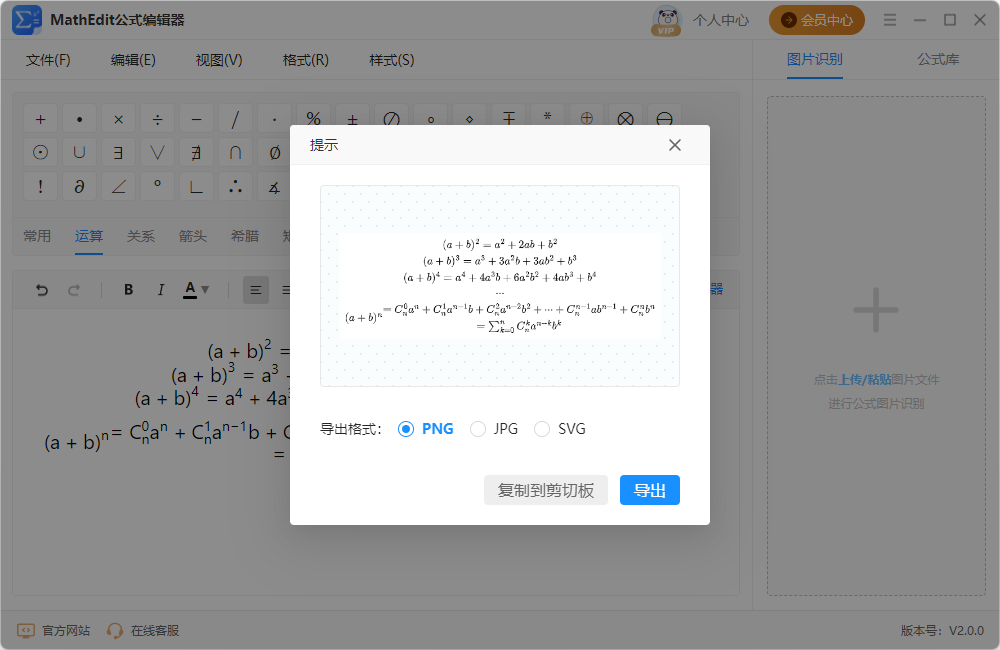1000x650 pixels.
Task: Insert the bullet dot symbol
Action: [79, 119]
